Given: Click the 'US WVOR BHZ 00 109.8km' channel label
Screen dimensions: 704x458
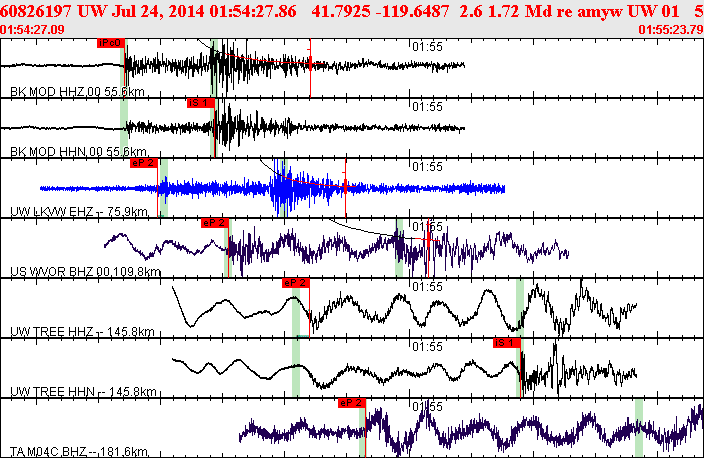Looking at the screenshot, I should pos(85,272).
